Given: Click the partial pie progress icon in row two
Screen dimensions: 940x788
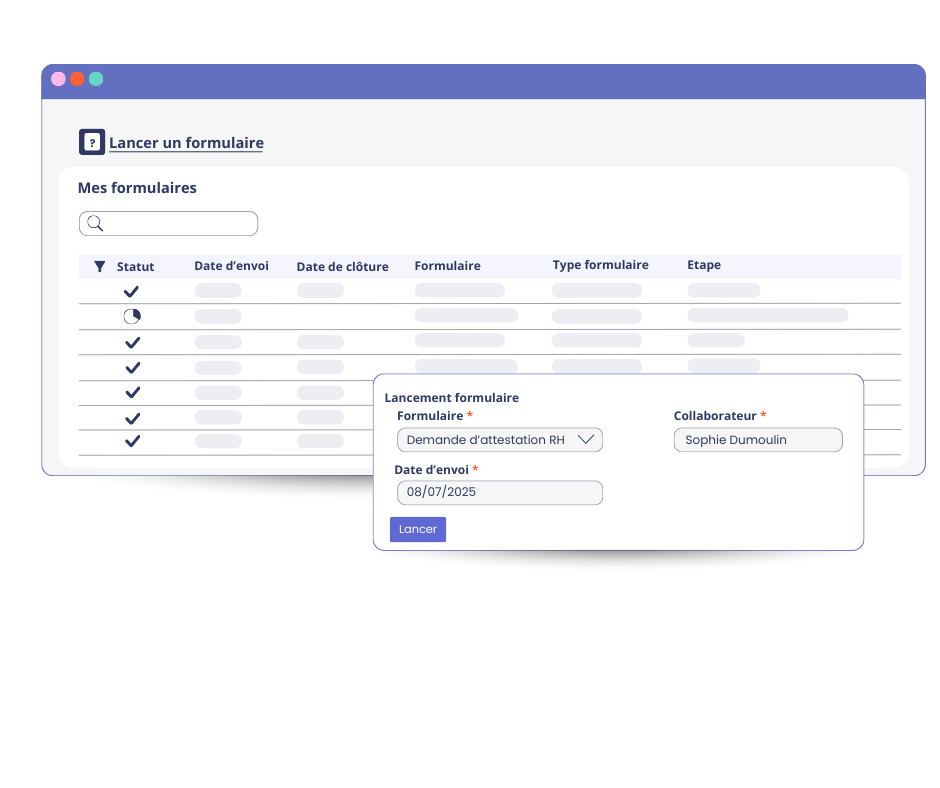Looking at the screenshot, I should (131, 316).
